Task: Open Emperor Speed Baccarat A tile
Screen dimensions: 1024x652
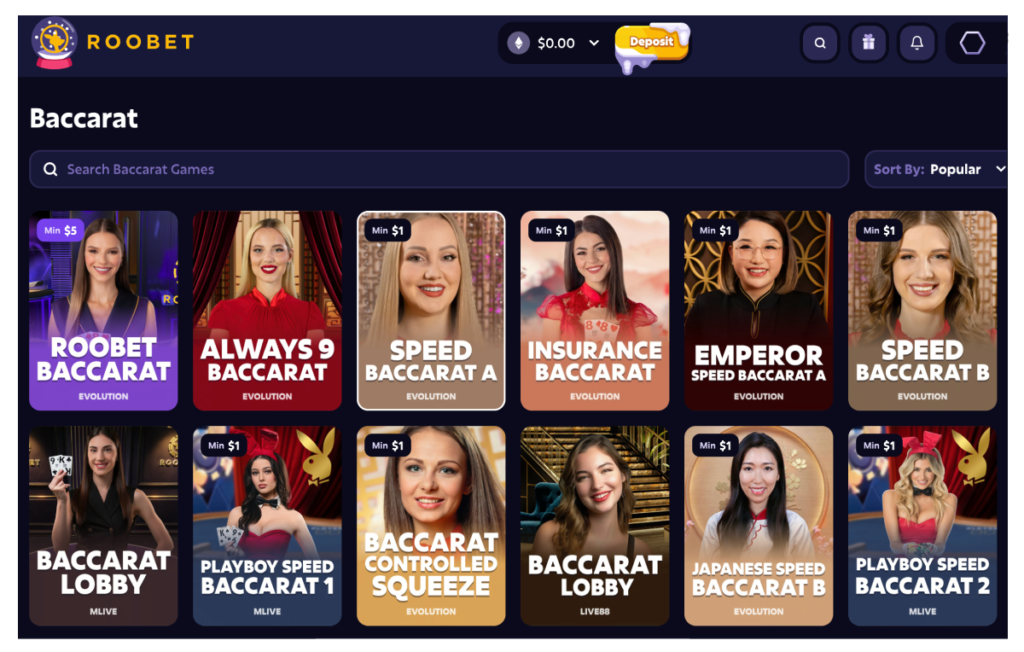Action: [x=759, y=310]
